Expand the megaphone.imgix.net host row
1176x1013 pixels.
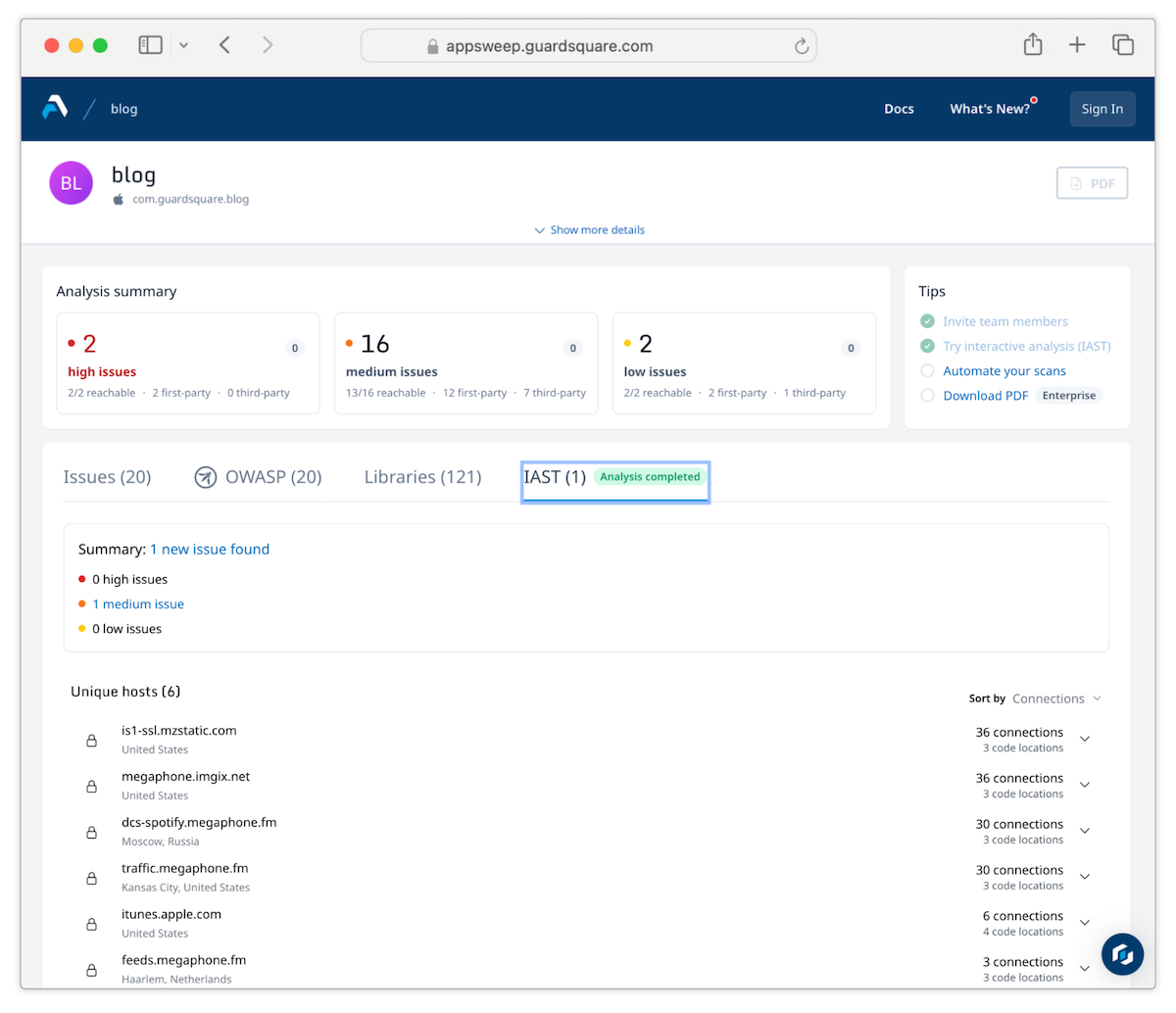(x=1085, y=785)
